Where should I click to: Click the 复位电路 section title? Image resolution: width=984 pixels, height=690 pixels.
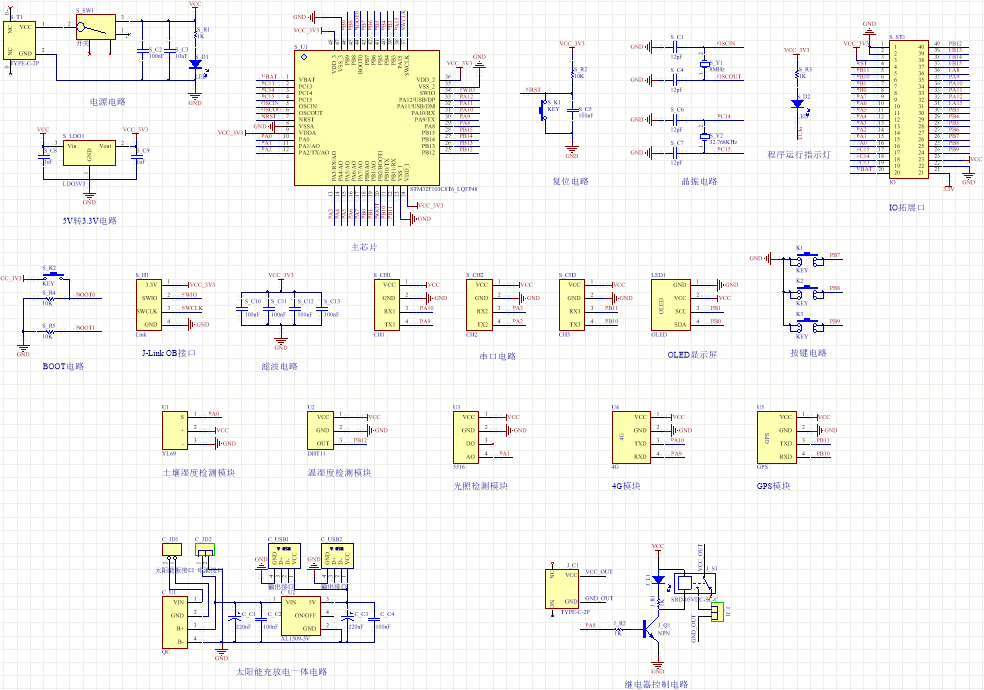[x=570, y=181]
